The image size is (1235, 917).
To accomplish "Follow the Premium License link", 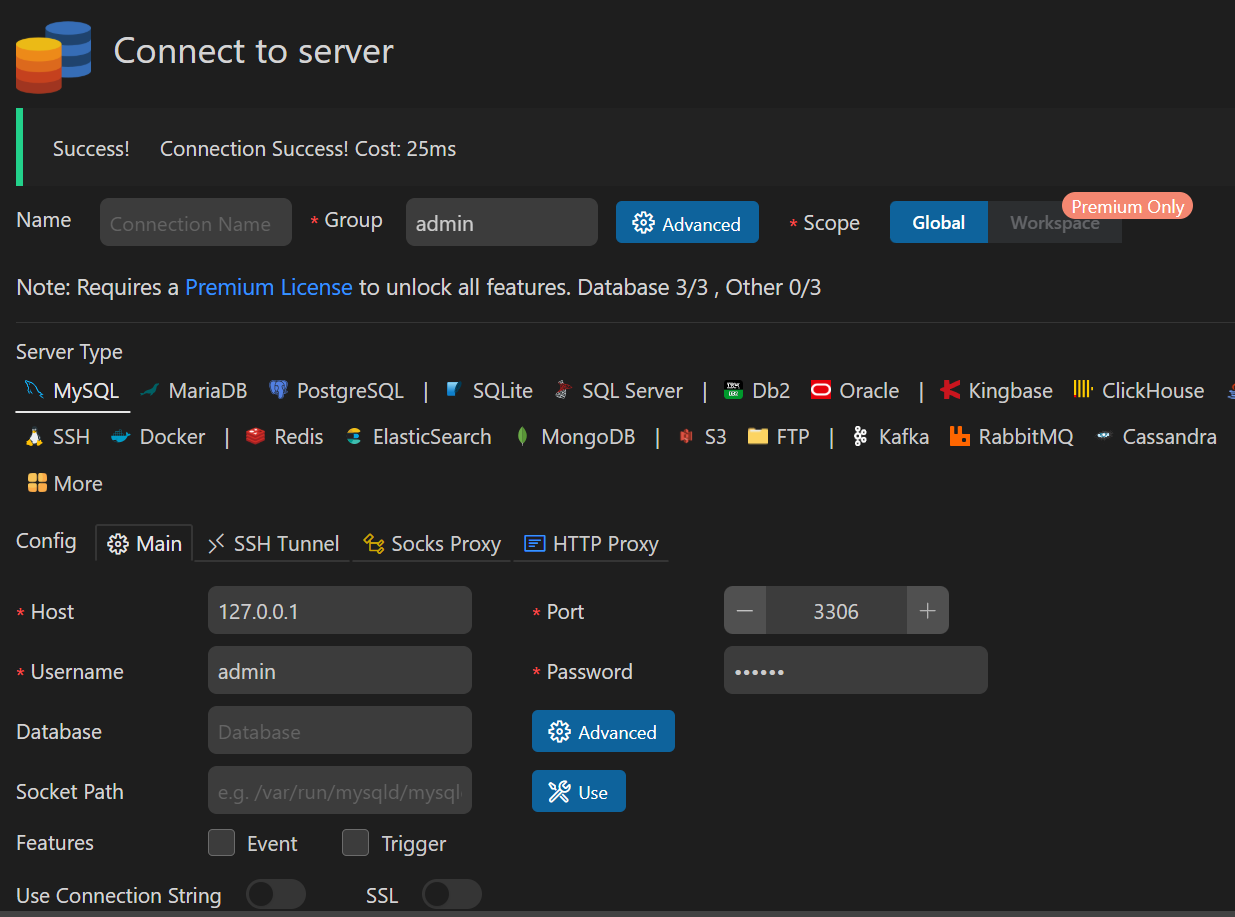I will tap(269, 287).
